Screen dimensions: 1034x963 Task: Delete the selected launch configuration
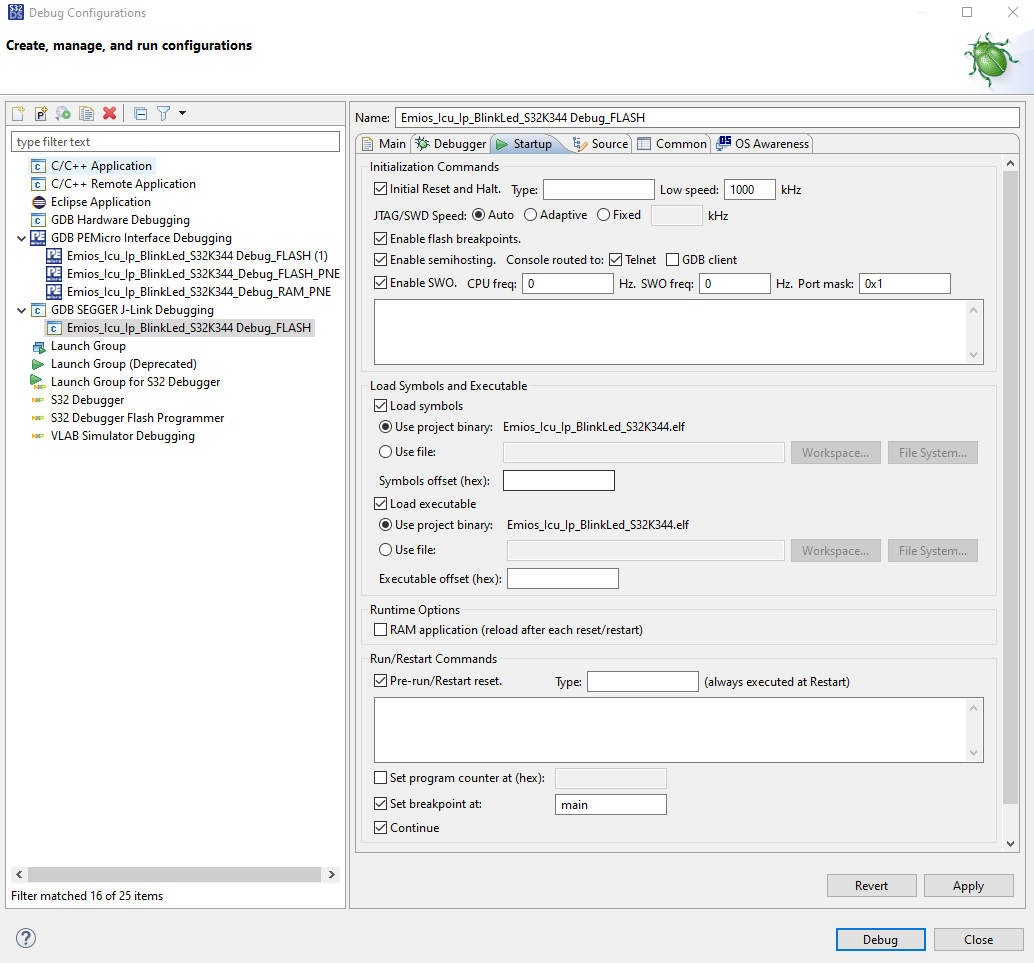[109, 113]
